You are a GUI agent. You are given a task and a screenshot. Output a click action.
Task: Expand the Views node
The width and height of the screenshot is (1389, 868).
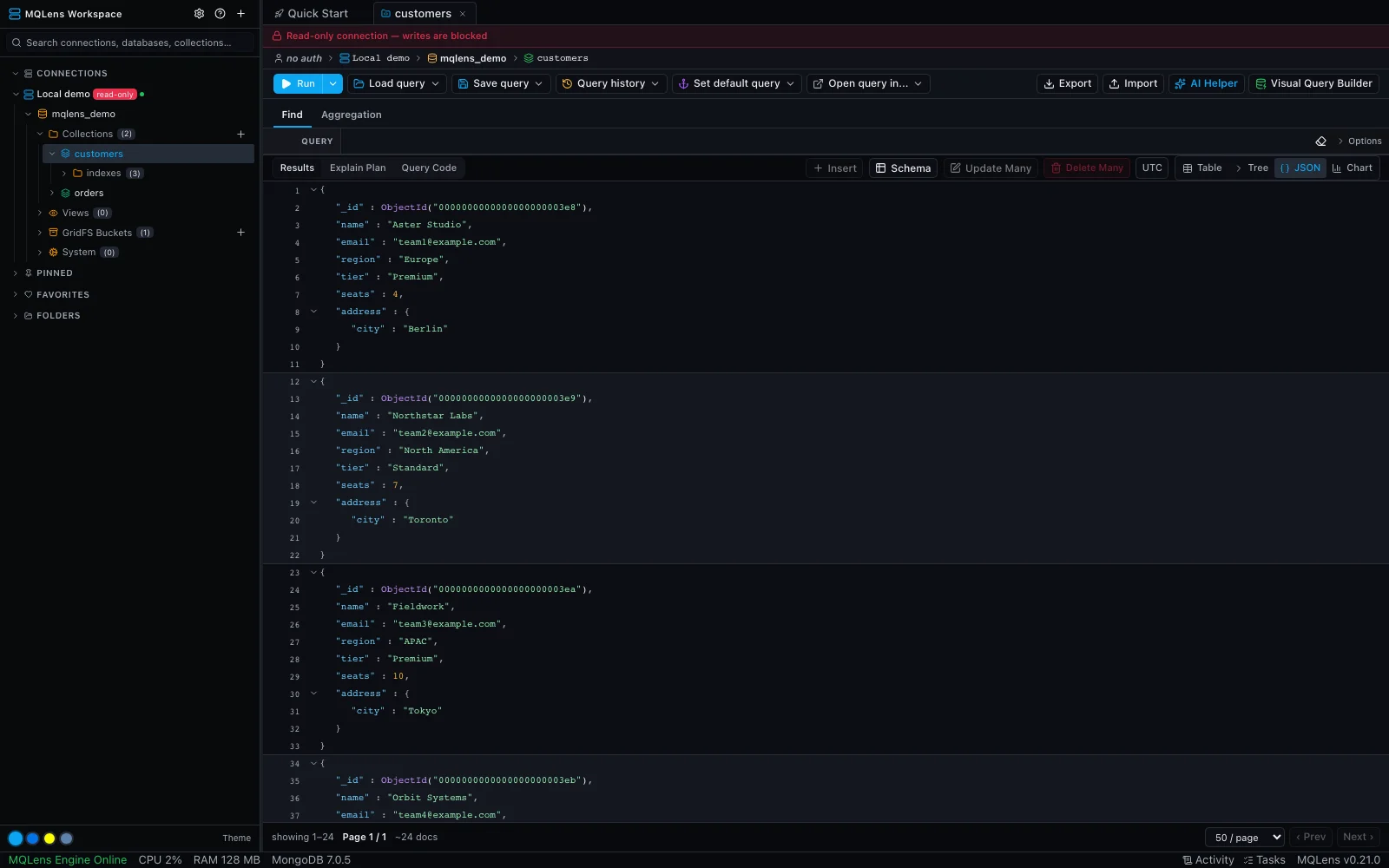[x=40, y=214]
